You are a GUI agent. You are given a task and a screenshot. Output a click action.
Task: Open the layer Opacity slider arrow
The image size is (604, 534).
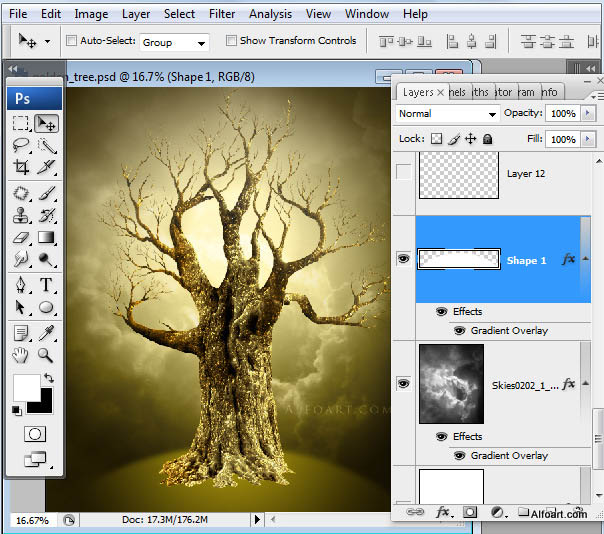pyautogui.click(x=586, y=114)
